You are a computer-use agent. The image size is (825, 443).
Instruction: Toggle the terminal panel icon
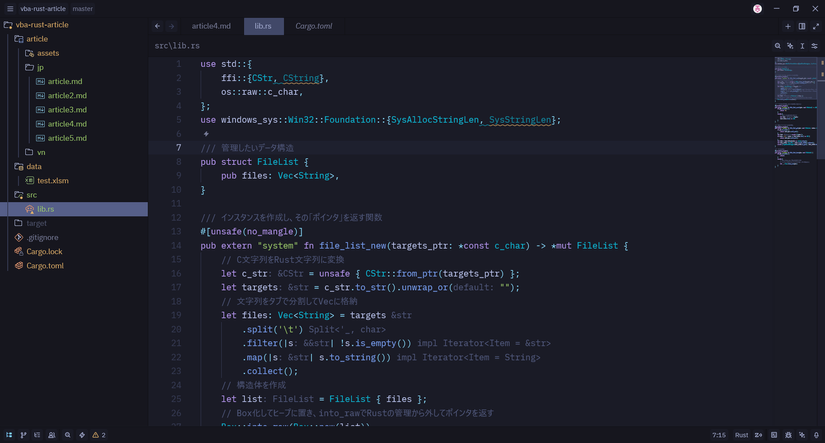[773, 435]
